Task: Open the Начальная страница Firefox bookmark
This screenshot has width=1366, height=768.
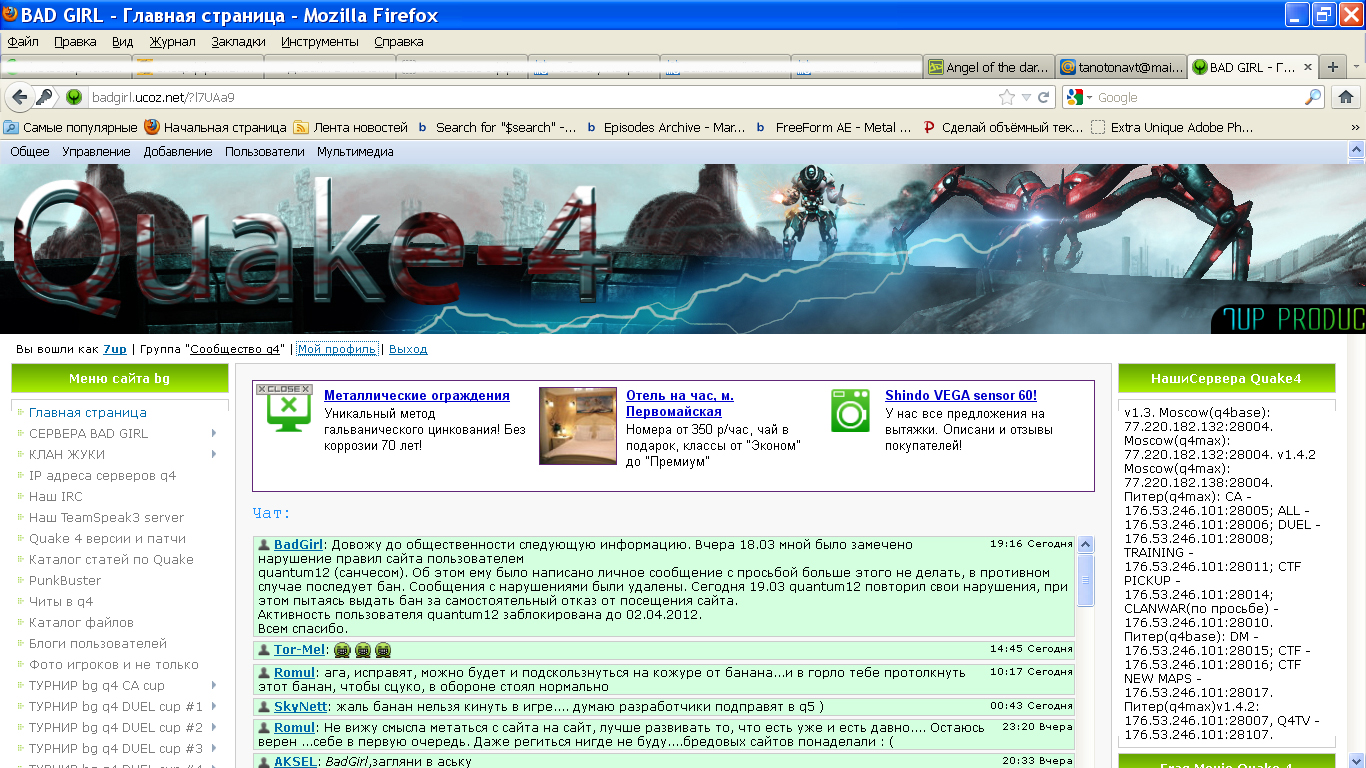Action: pos(216,128)
